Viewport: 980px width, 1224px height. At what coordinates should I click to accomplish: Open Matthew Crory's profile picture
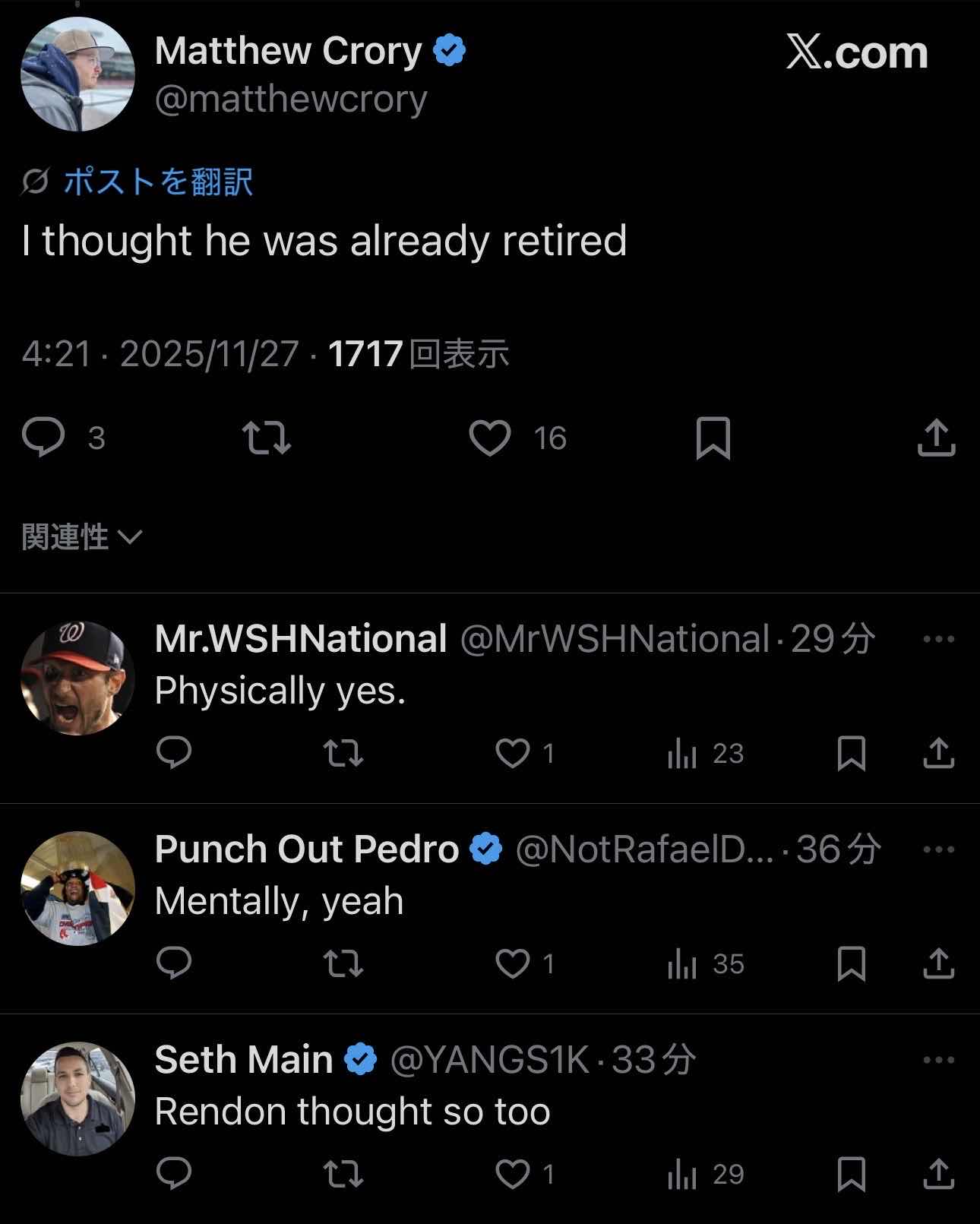(77, 74)
